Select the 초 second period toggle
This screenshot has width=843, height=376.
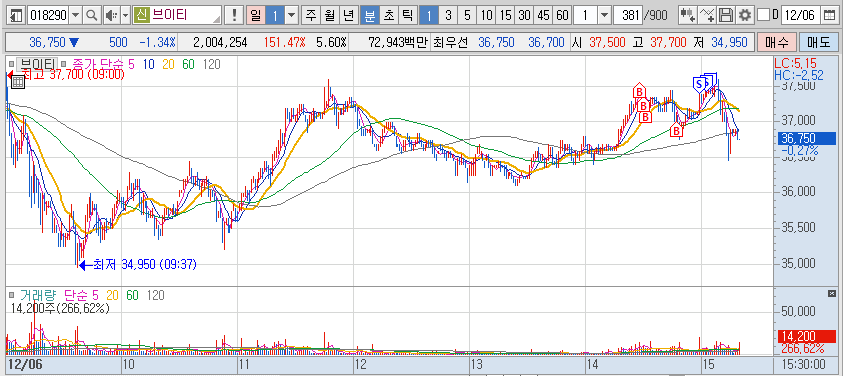pyautogui.click(x=388, y=15)
